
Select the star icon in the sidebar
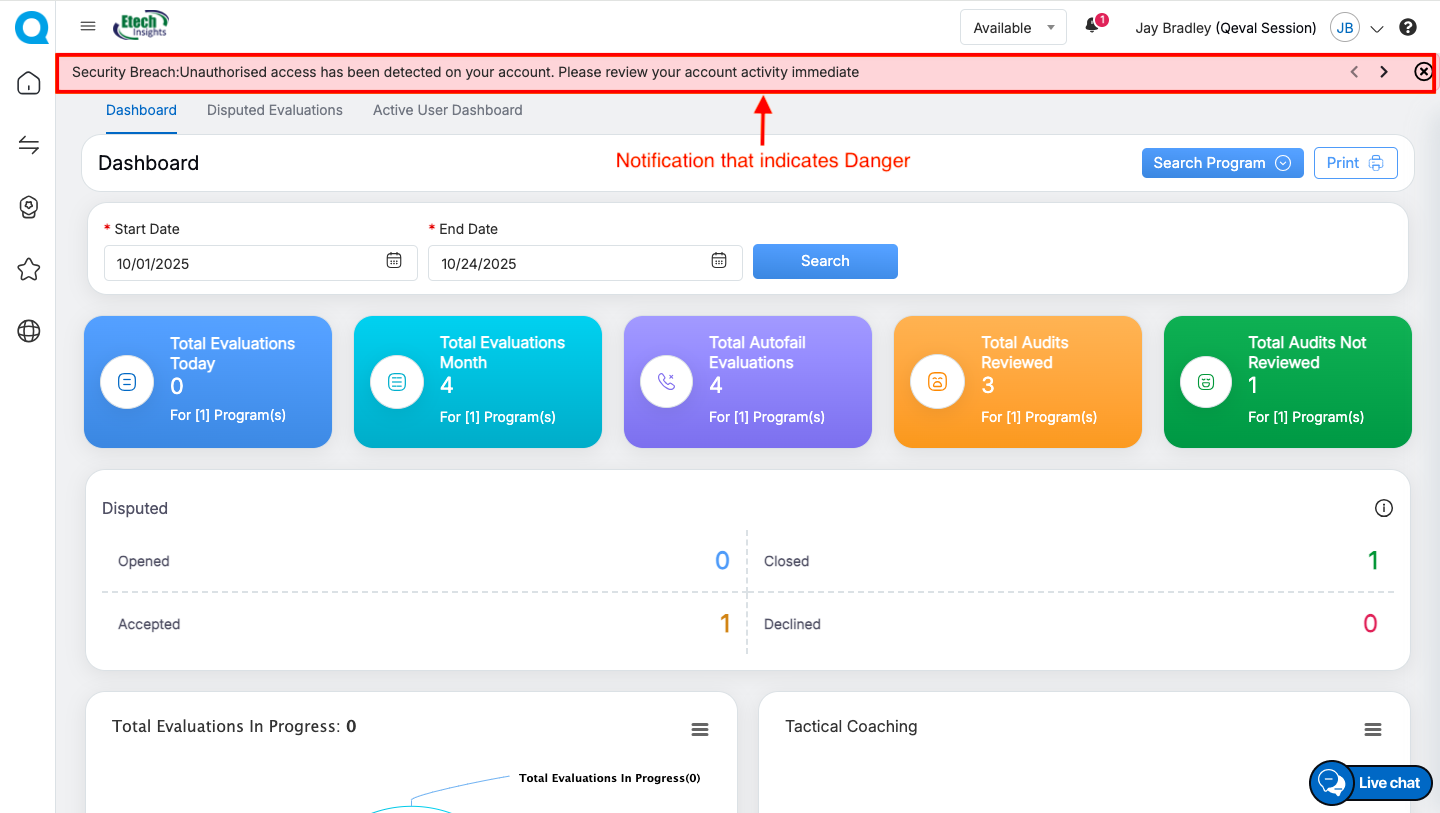(29, 269)
